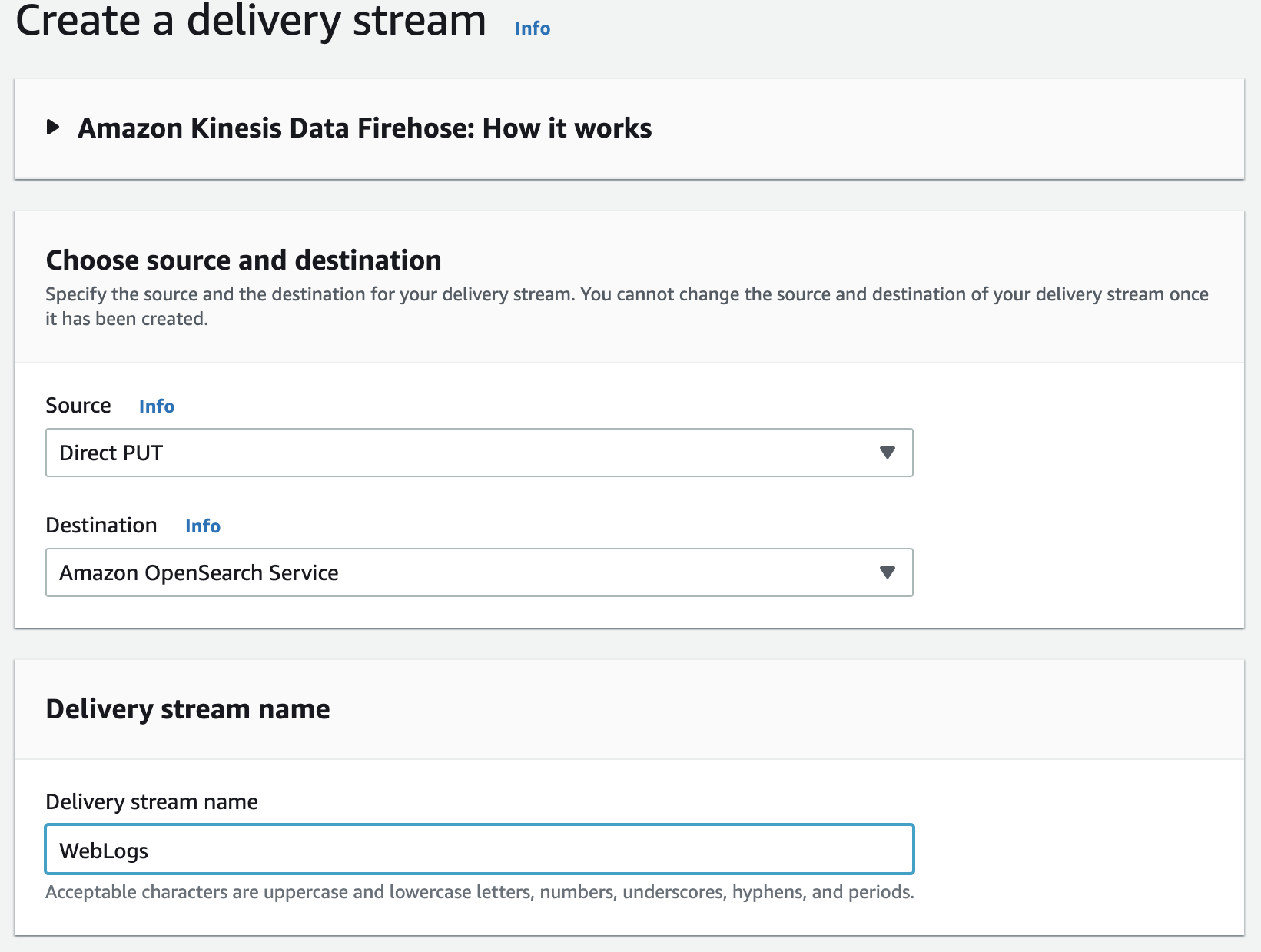Click the 'Create a delivery stream' page title
This screenshot has width=1261, height=952.
251,20
